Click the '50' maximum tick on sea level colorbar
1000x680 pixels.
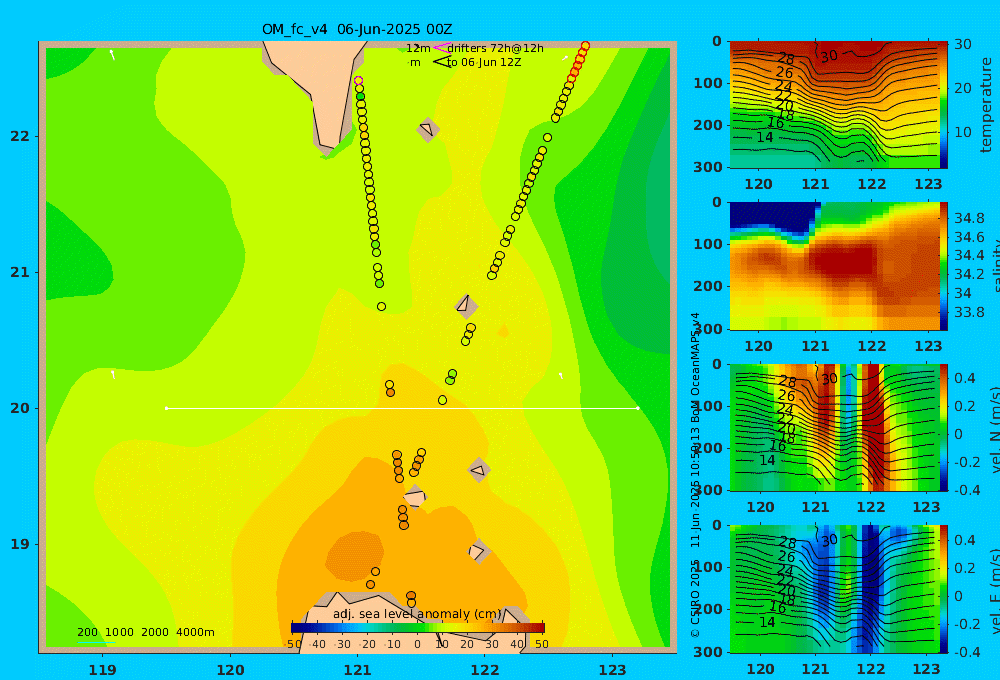click(x=541, y=644)
